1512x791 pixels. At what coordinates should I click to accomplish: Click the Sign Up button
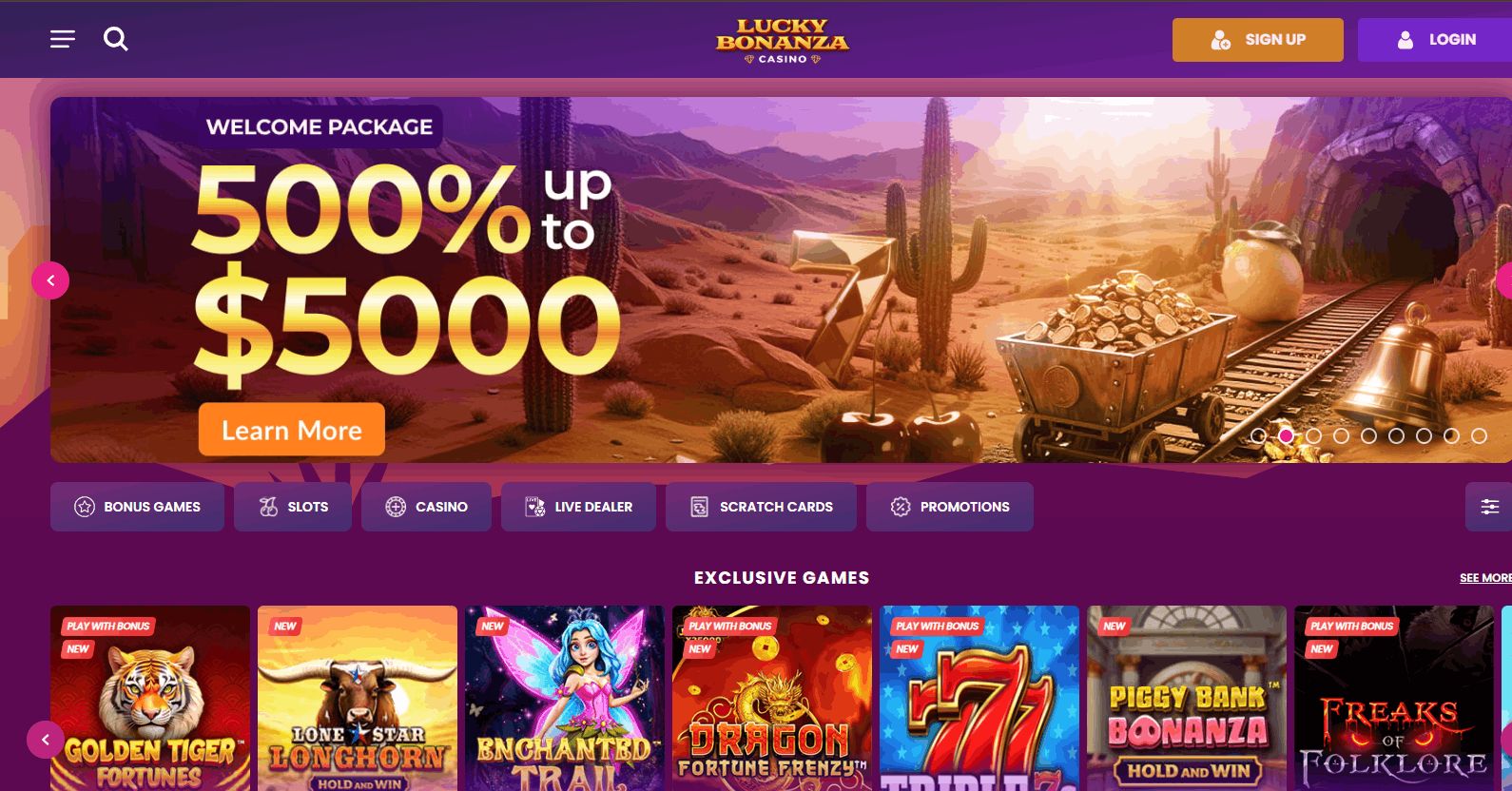[1257, 40]
